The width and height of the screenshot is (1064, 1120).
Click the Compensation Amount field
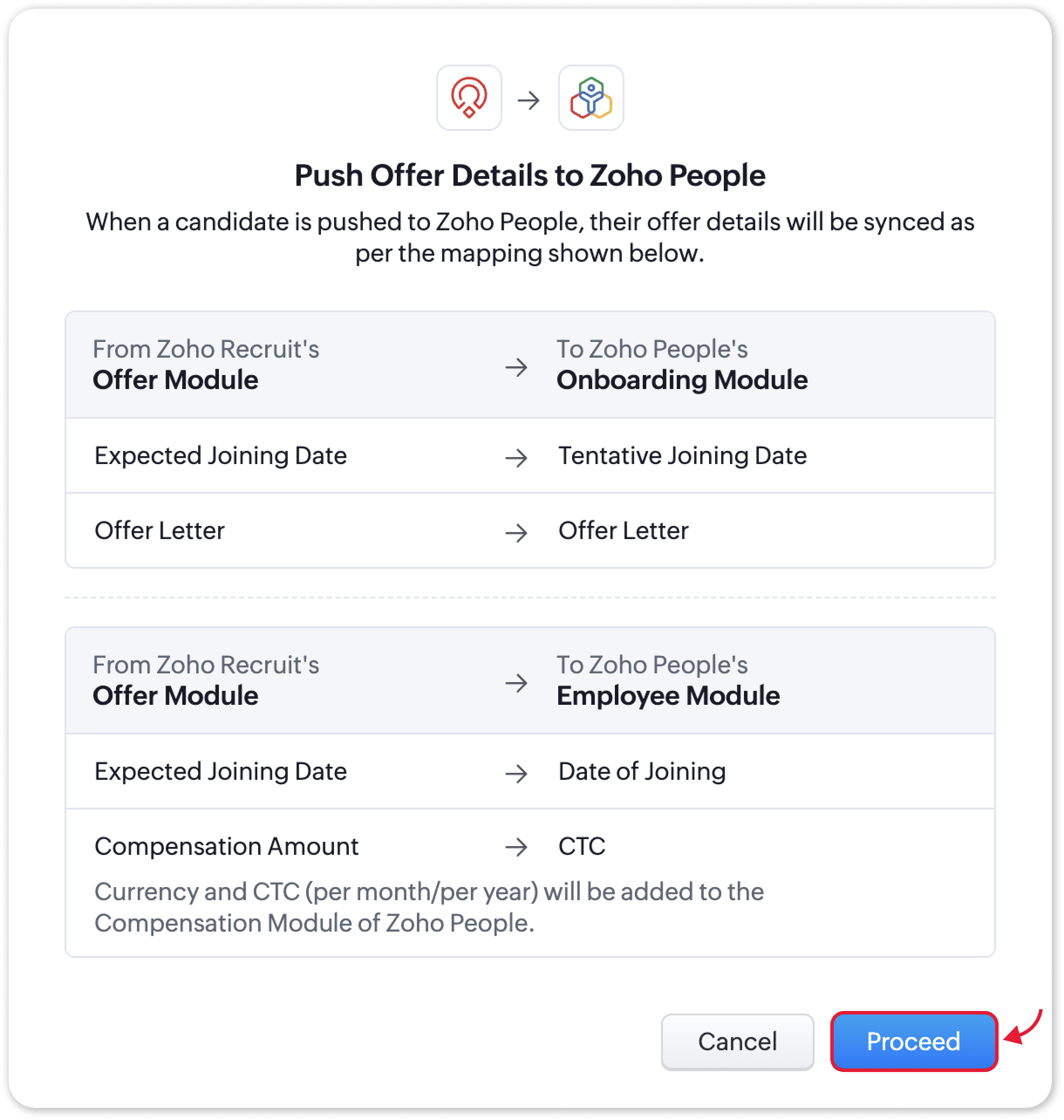pos(226,846)
